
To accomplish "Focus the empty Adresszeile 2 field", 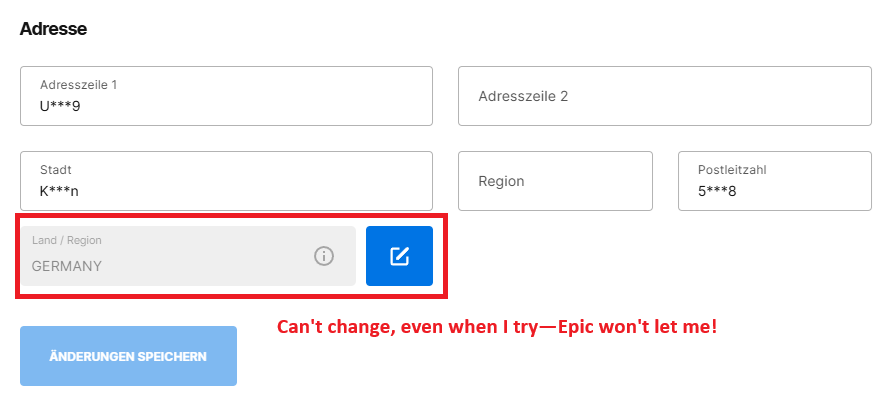I will (x=665, y=96).
